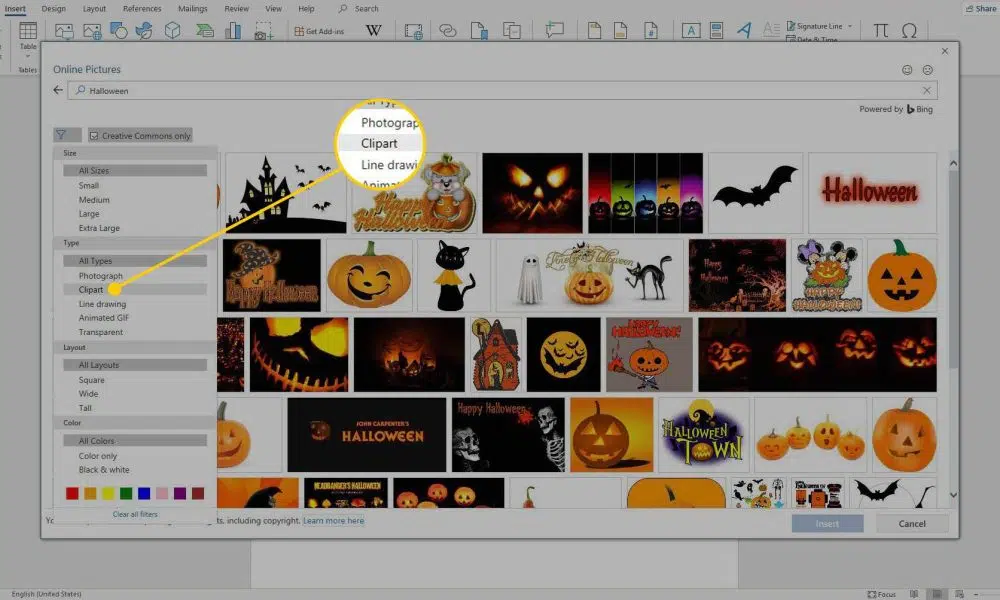
Task: Click the Online Pictures ribbon icon
Action: pyautogui.click(x=92, y=31)
